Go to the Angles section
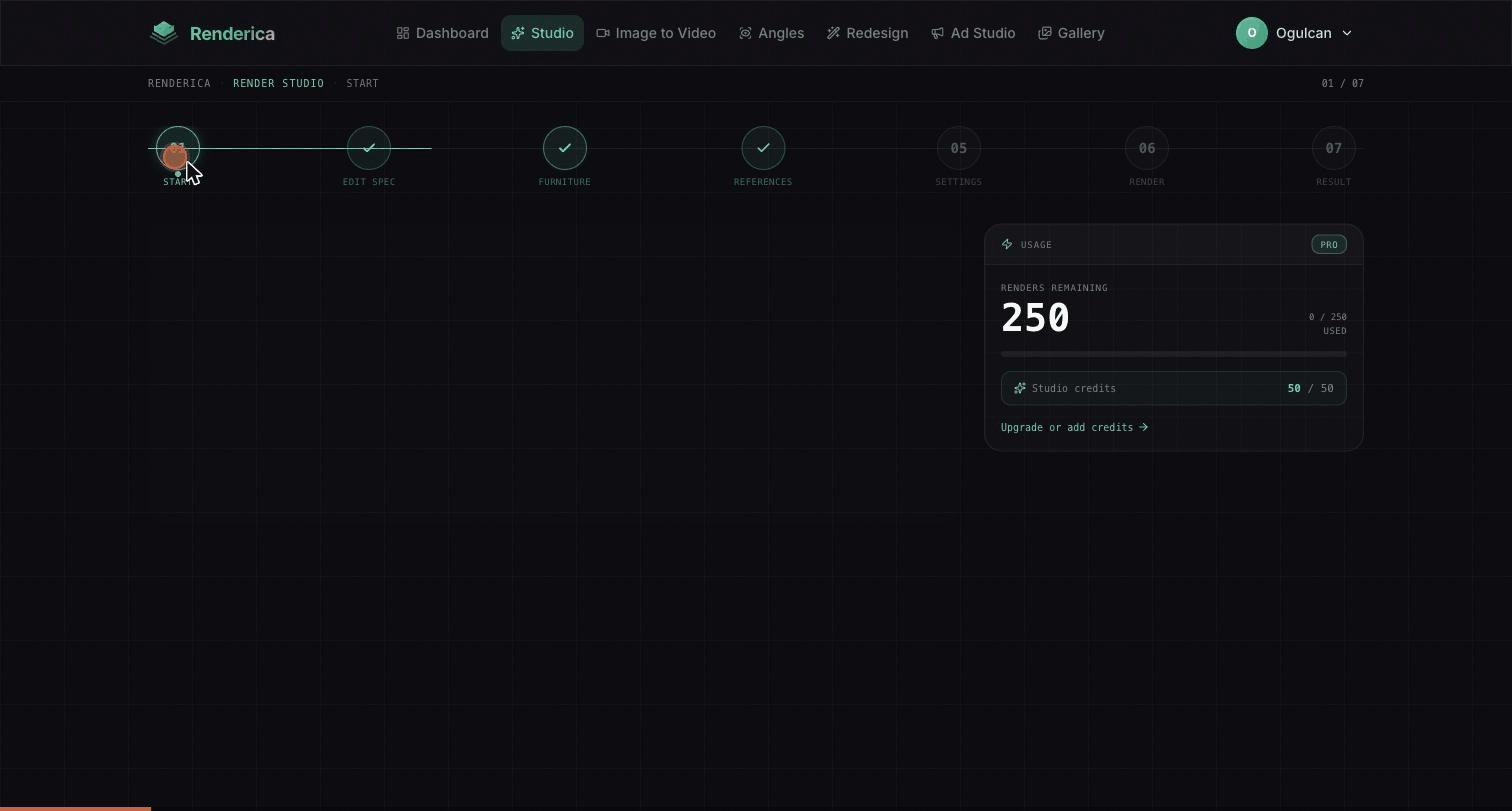Image resolution: width=1512 pixels, height=811 pixels. tap(771, 33)
